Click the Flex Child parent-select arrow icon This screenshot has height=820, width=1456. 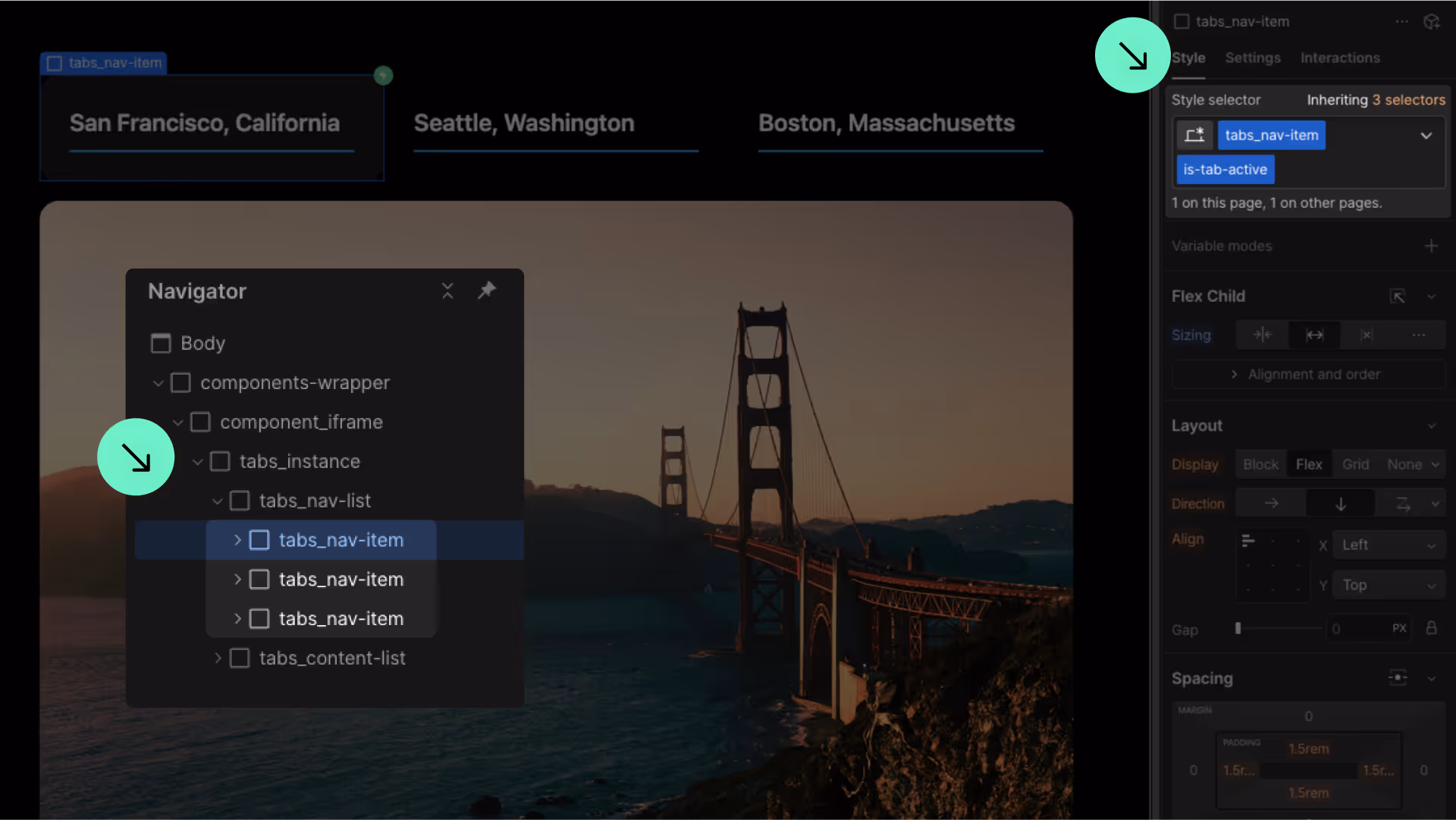pos(1397,297)
